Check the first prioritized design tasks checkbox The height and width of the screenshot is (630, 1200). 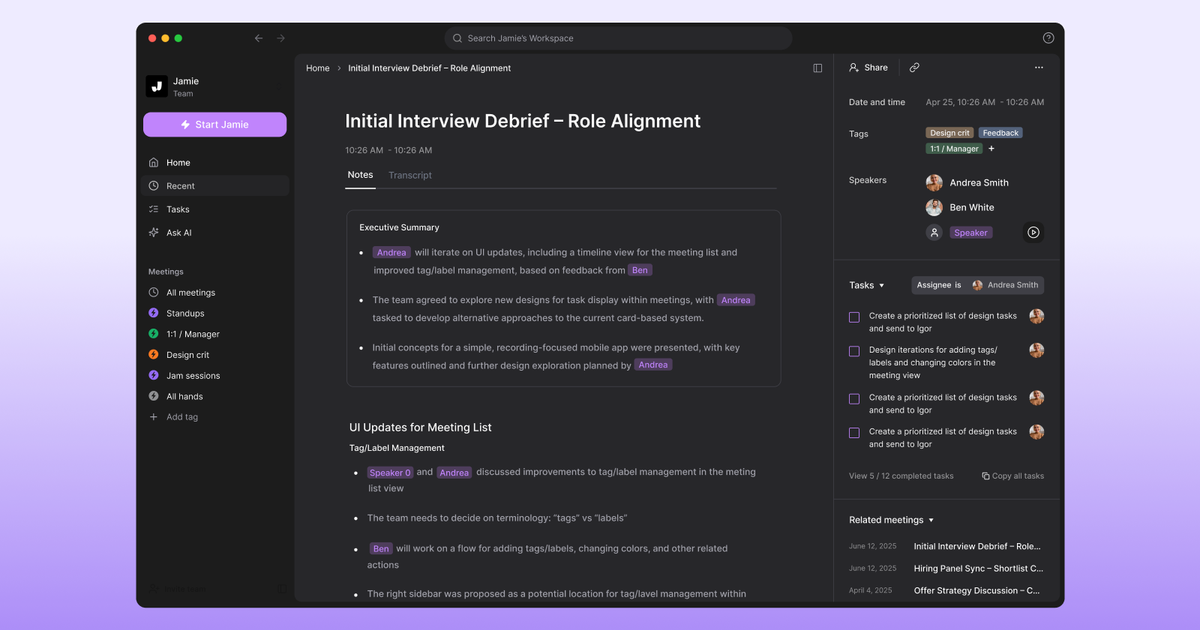(854, 317)
